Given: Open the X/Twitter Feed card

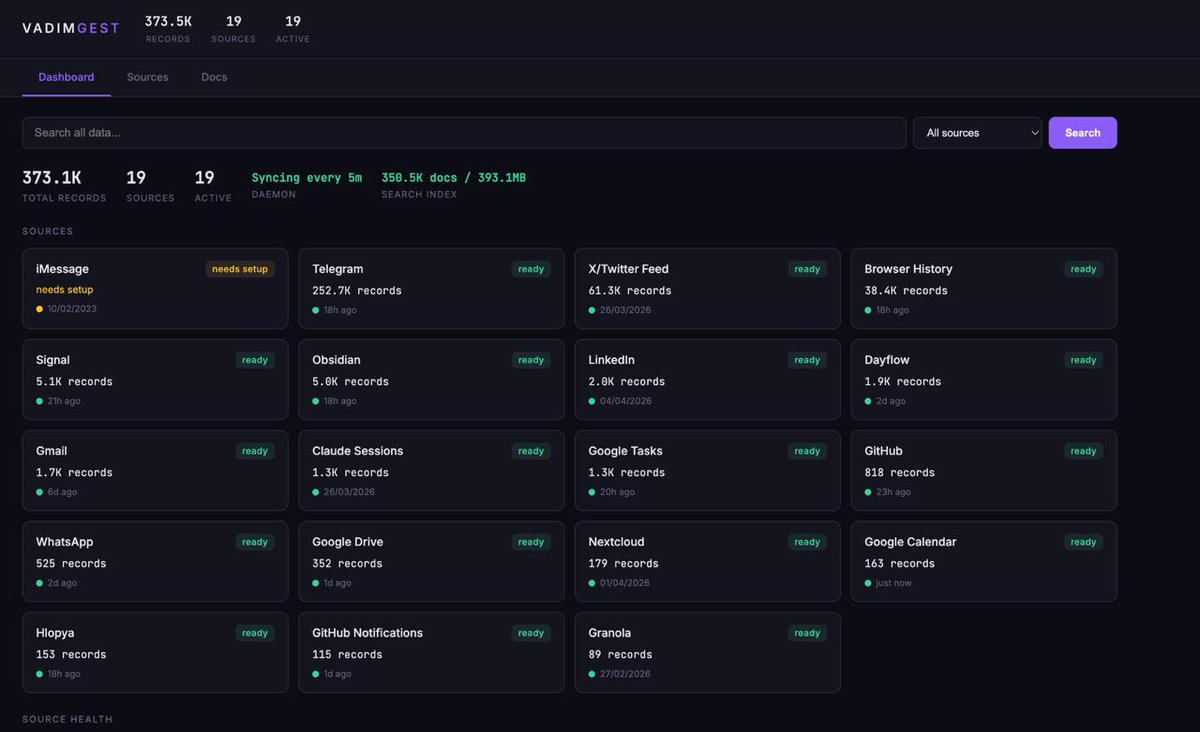Looking at the screenshot, I should click(707, 289).
